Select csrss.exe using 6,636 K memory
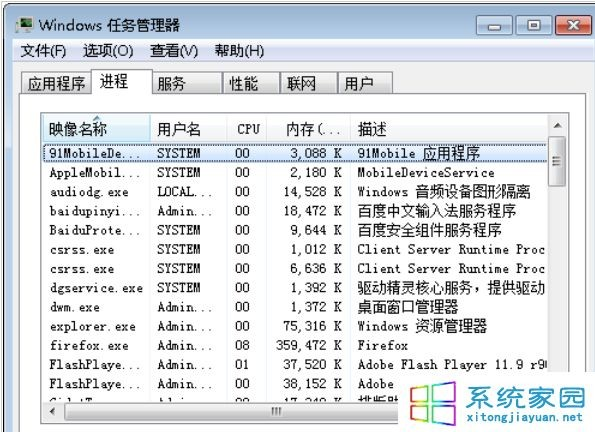The width and height of the screenshot is (595, 432). pyautogui.click(x=295, y=269)
